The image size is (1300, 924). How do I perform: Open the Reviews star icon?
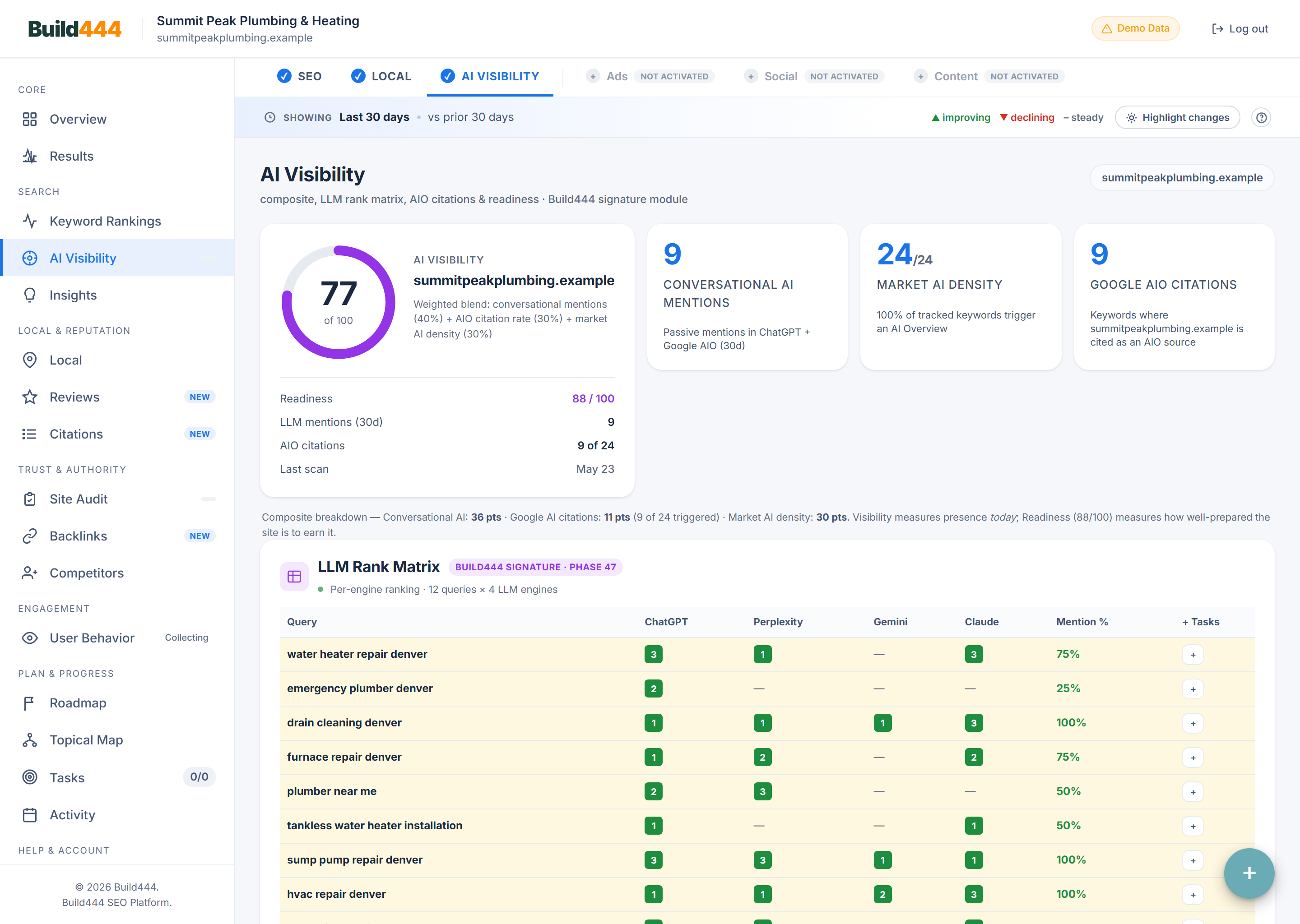point(30,397)
